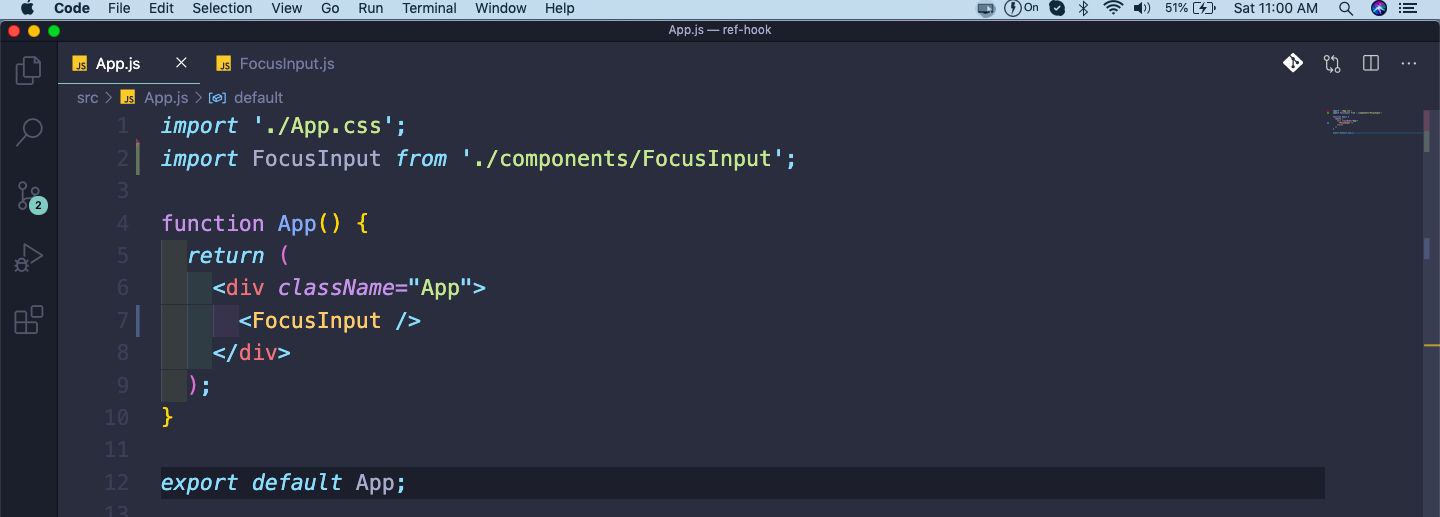Switch to the FocusInput.js tab
This screenshot has width=1440, height=517.
275,63
